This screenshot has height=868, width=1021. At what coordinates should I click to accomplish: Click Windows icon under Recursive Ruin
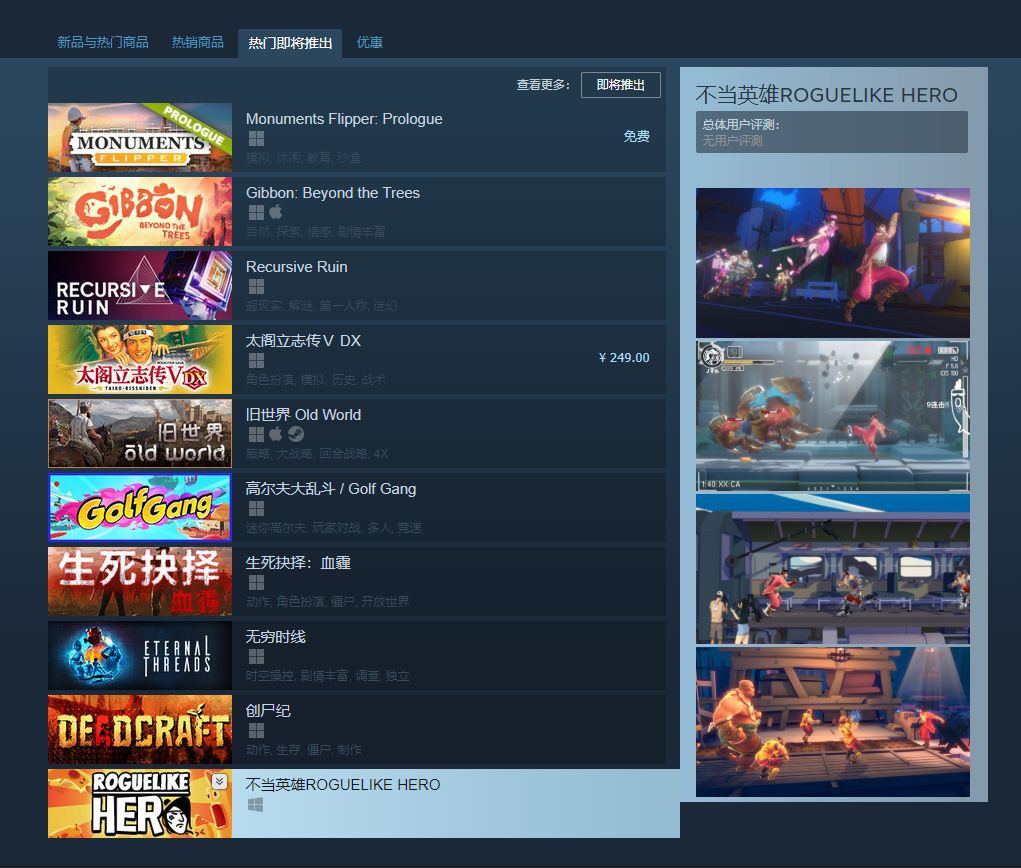coord(257,287)
